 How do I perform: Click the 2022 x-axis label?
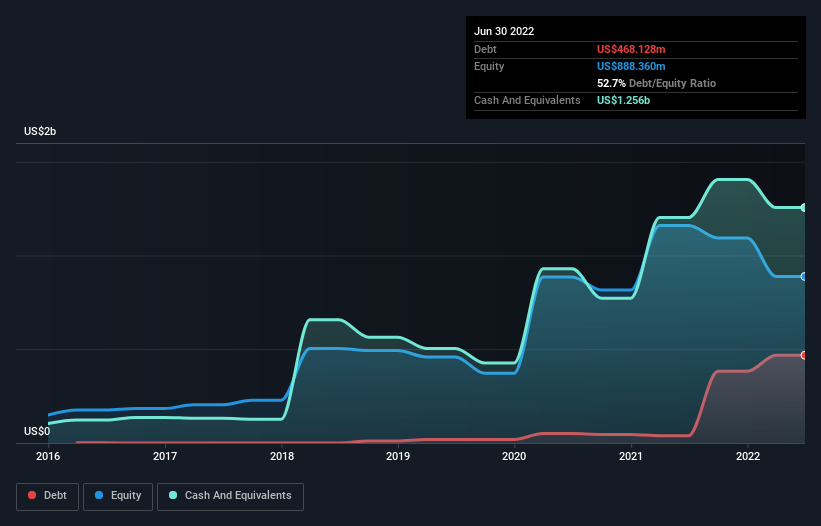748,456
